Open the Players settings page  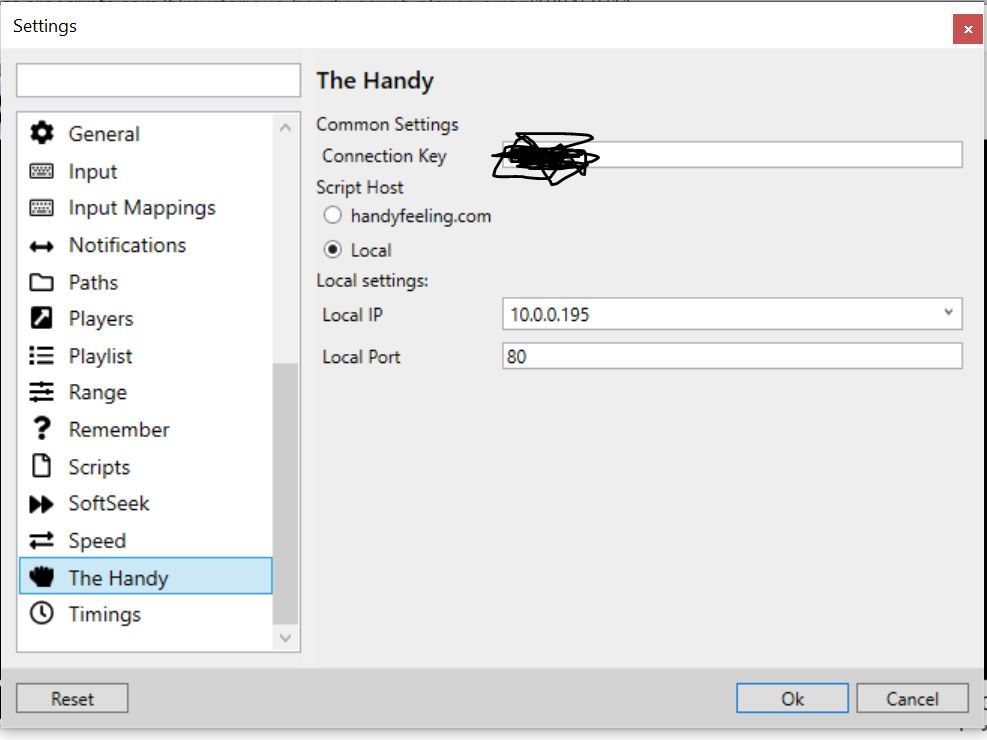point(146,318)
